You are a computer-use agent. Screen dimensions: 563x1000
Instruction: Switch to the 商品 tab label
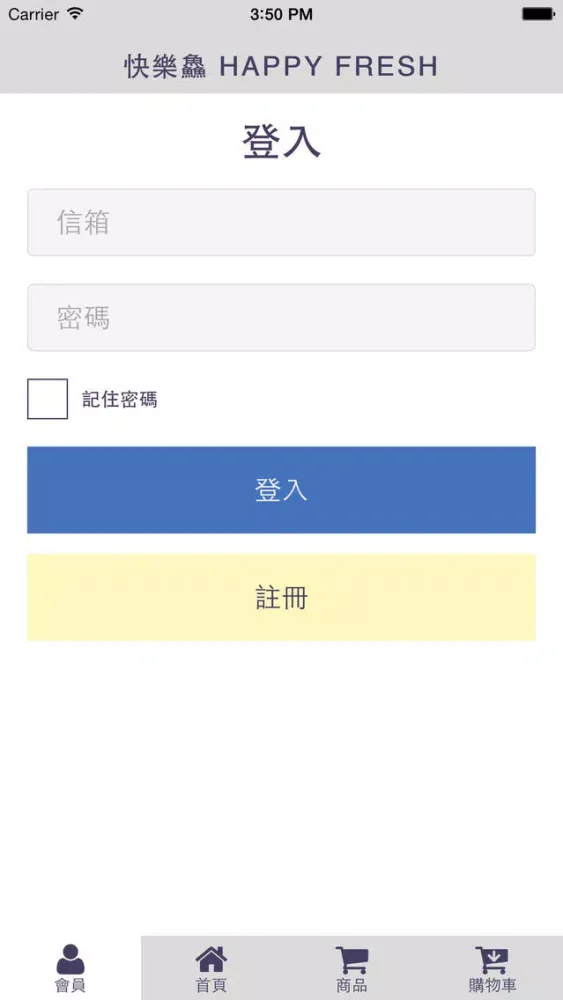[351, 985]
